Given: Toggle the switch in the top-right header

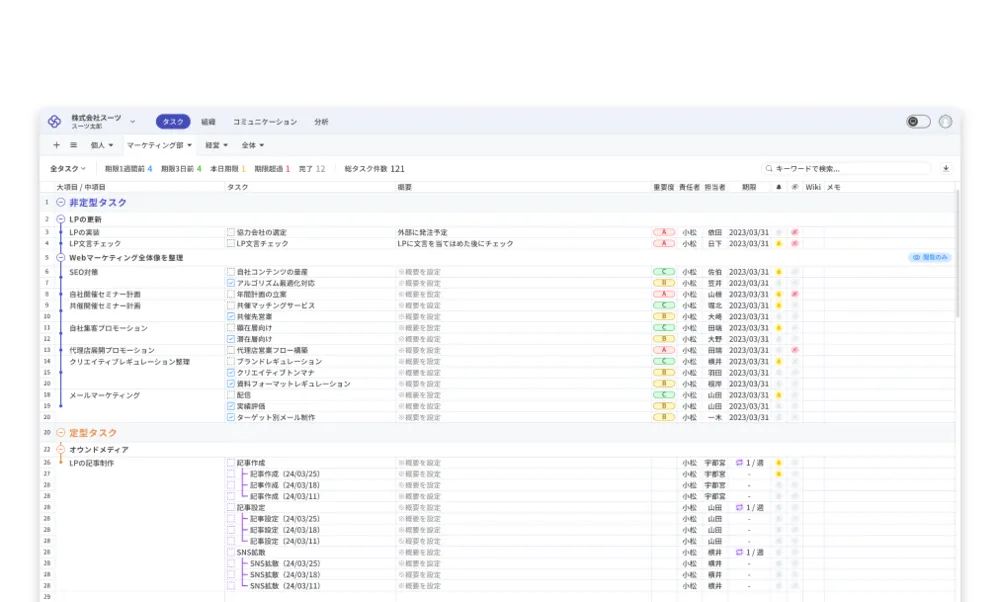Looking at the screenshot, I should point(918,122).
